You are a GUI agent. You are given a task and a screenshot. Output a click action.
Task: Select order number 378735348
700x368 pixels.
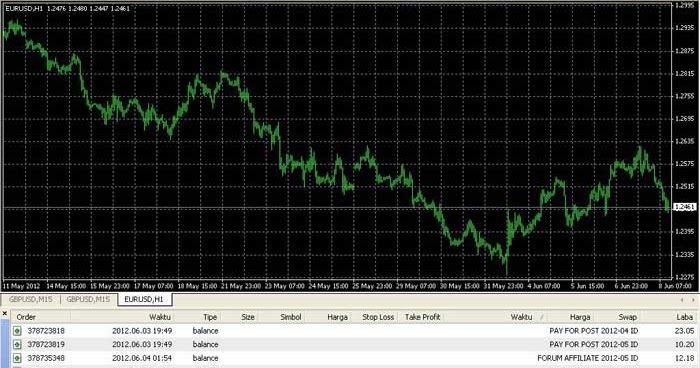(46, 358)
